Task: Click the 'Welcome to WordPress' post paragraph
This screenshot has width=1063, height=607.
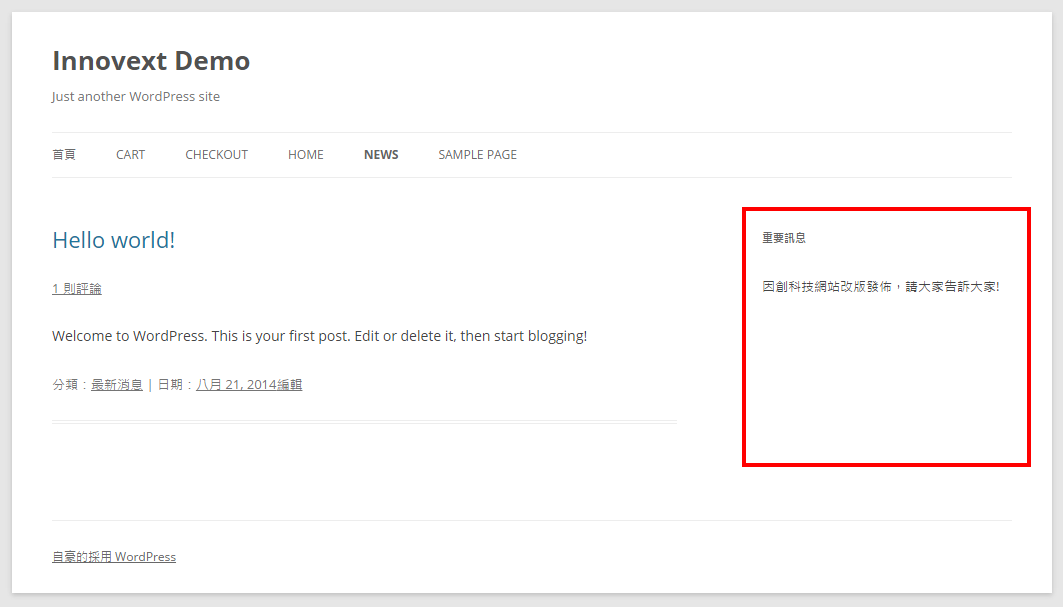Action: pos(319,336)
